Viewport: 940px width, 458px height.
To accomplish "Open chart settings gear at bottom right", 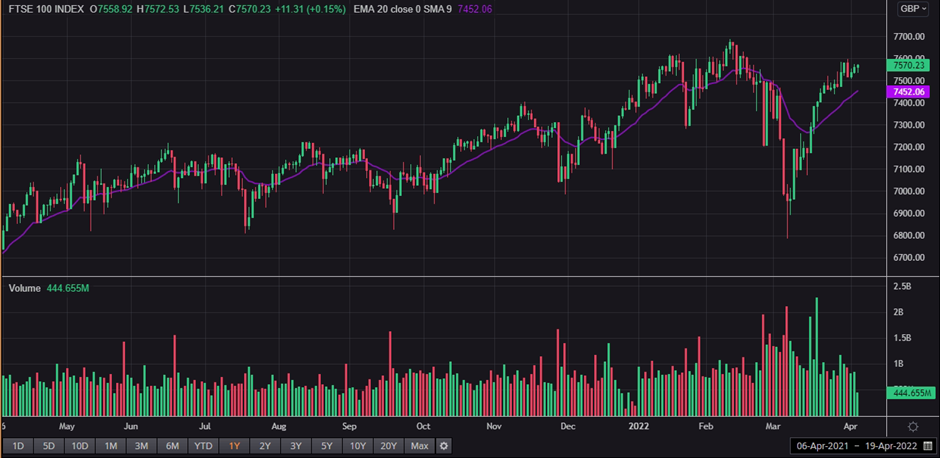I will point(913,427).
